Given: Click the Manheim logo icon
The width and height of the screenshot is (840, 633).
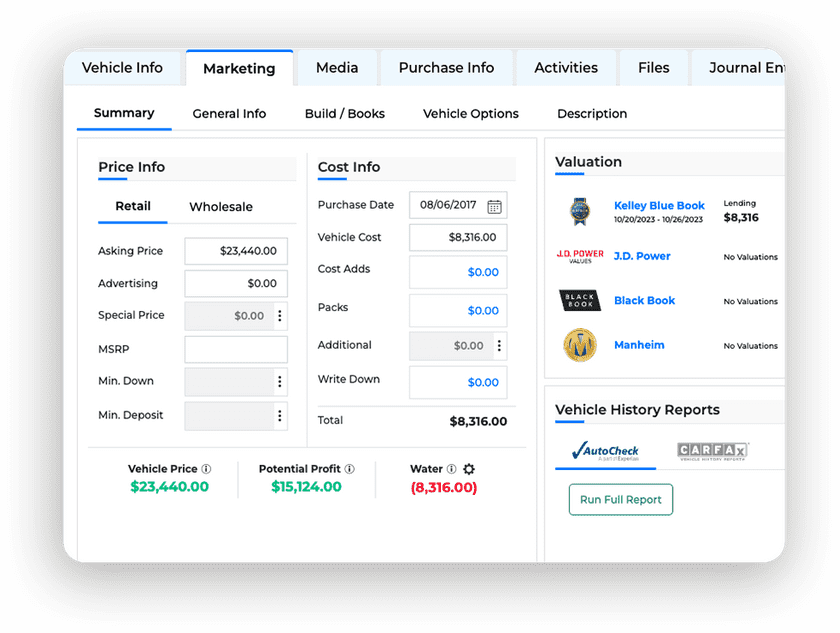Looking at the screenshot, I should click(579, 345).
